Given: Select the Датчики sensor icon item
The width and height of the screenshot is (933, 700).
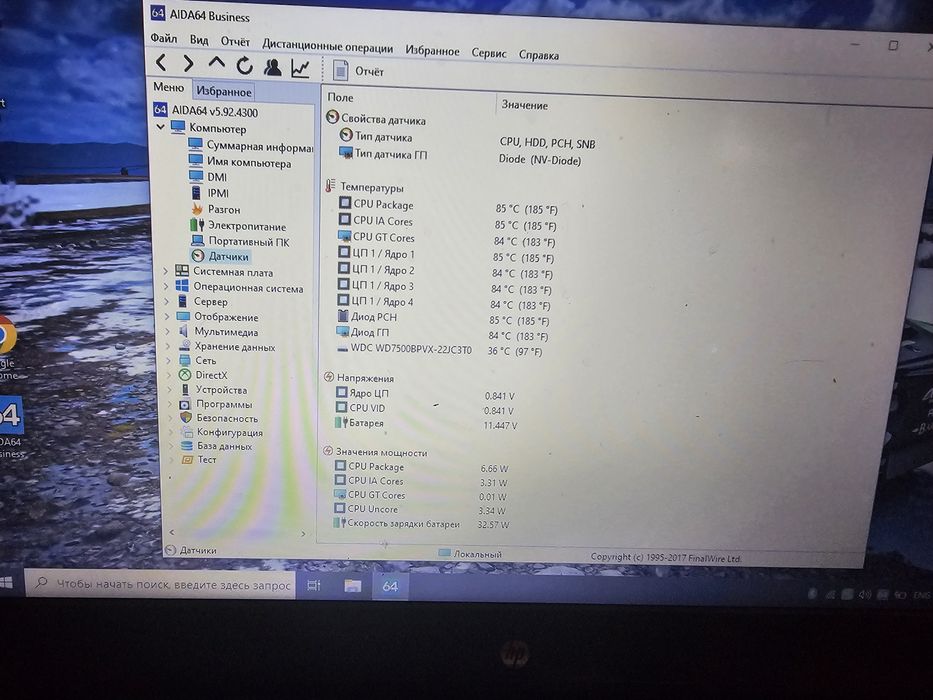Looking at the screenshot, I should [x=198, y=255].
